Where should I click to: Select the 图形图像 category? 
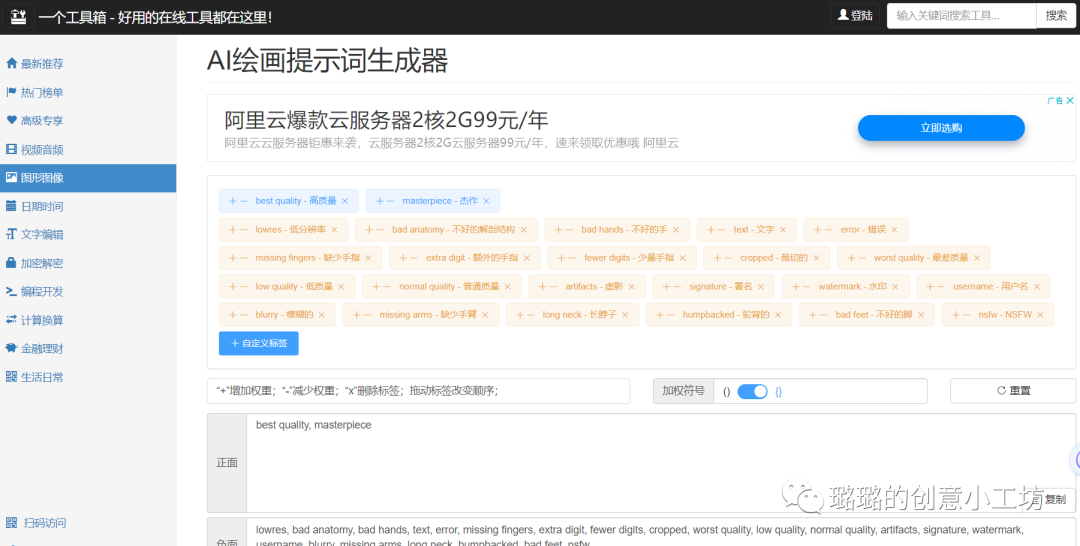[87, 178]
